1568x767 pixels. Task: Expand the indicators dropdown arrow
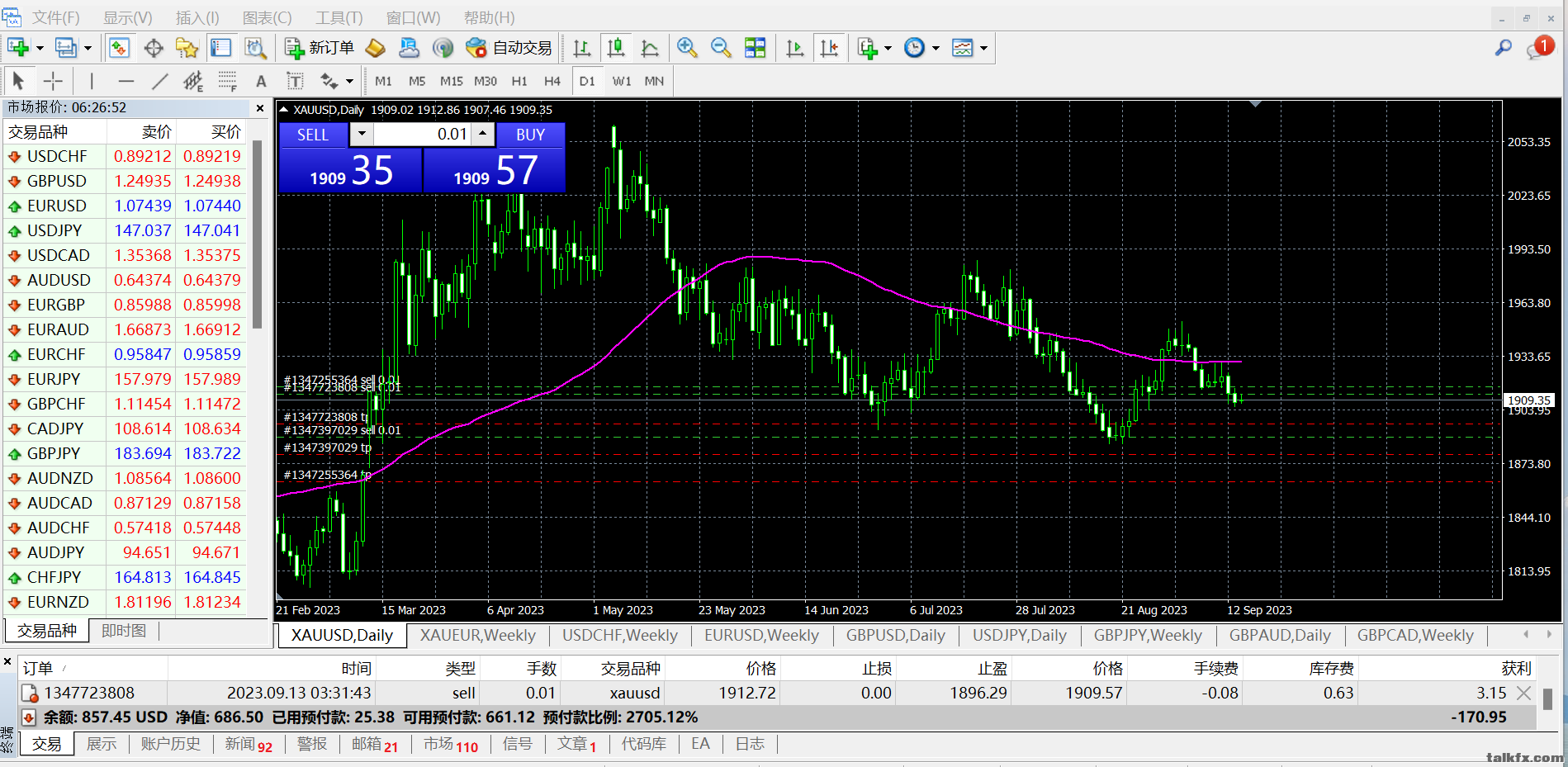pyautogui.click(x=888, y=48)
